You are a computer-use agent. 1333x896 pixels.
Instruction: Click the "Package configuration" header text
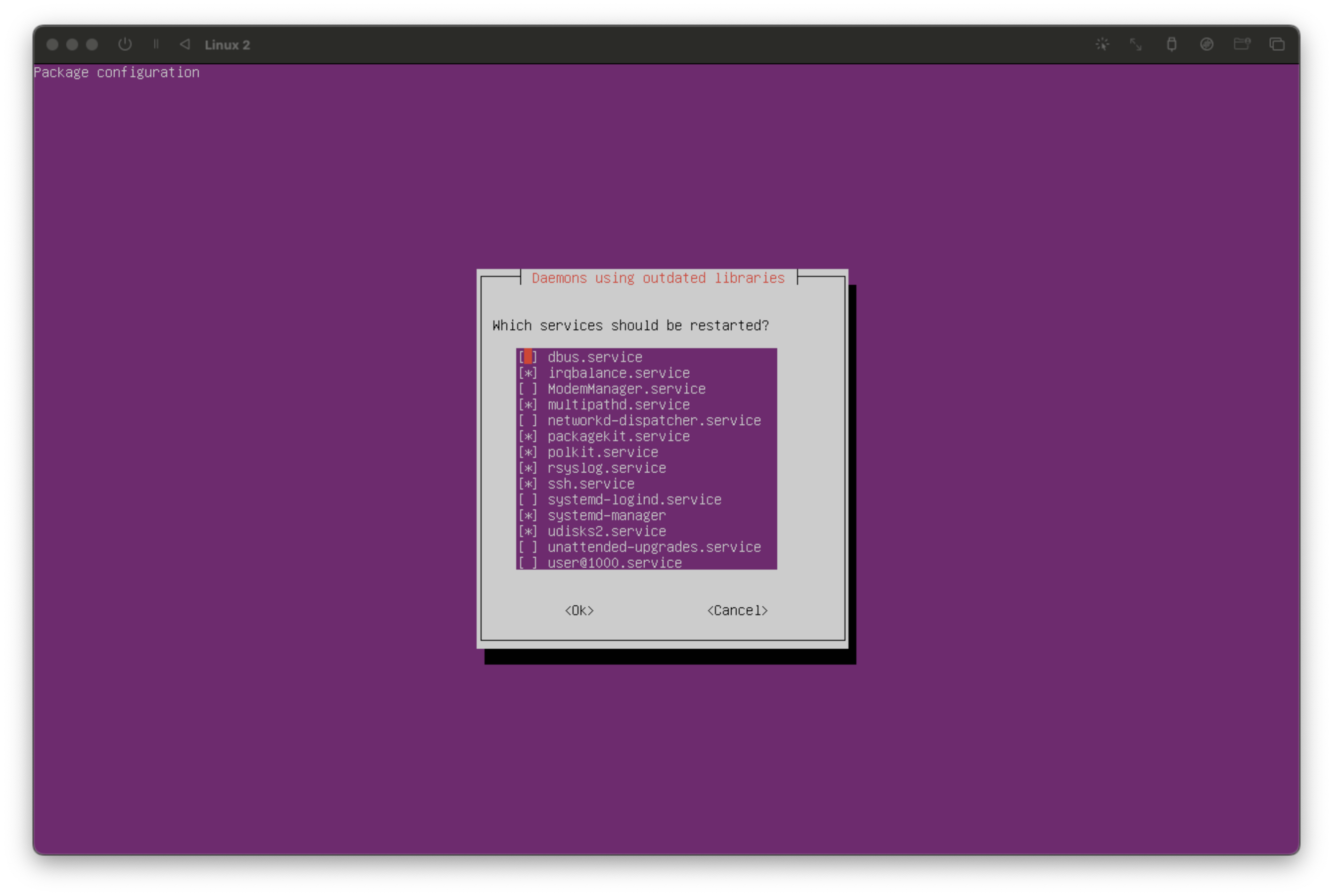pyautogui.click(x=117, y=73)
